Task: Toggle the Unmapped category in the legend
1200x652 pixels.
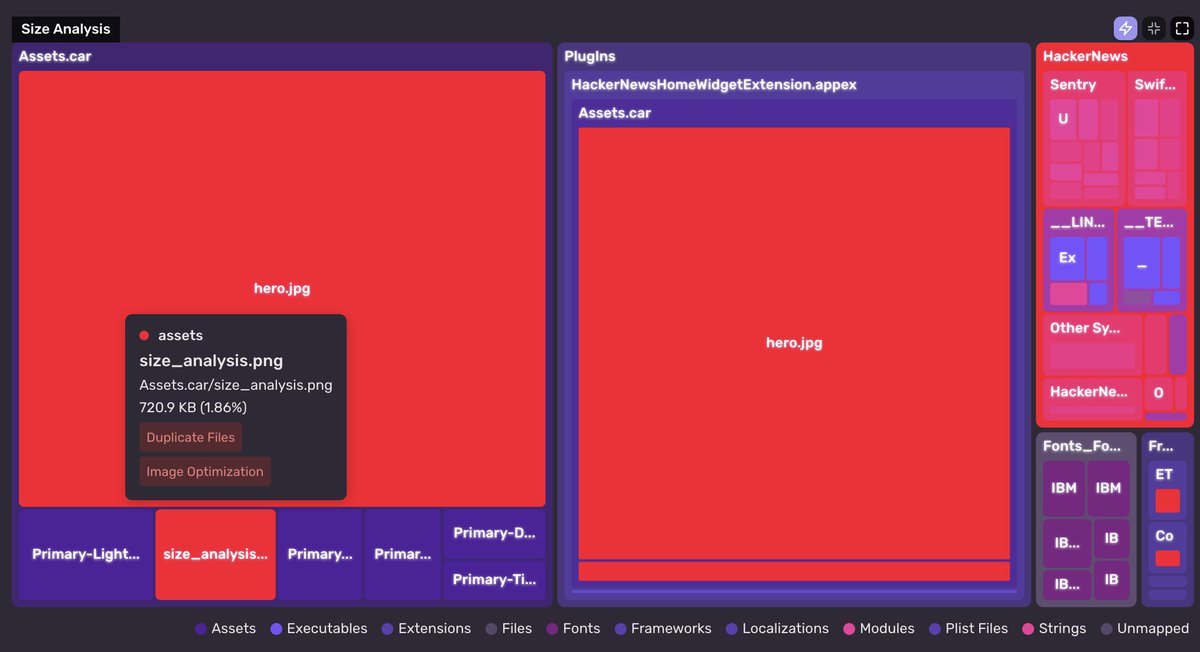Action: (1106, 628)
